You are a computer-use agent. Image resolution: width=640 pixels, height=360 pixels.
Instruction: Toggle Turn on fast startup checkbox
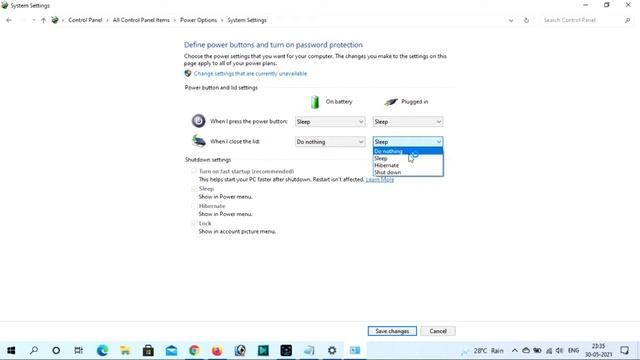point(194,171)
